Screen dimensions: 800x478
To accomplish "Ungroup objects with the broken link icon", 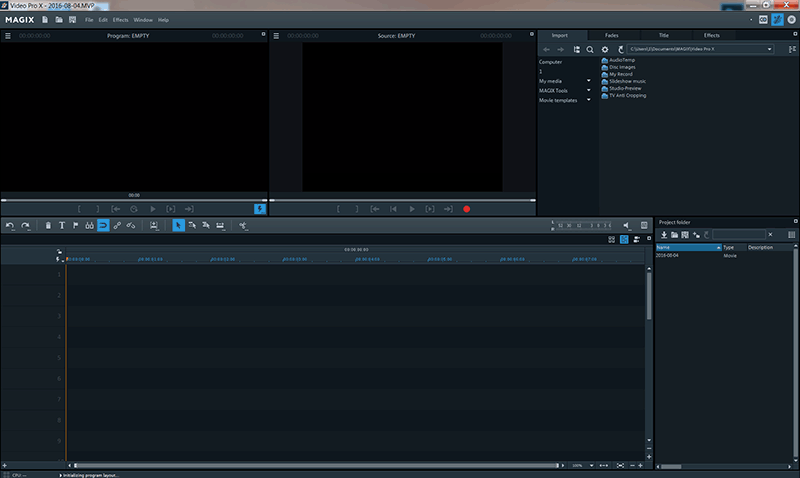I will coord(131,225).
